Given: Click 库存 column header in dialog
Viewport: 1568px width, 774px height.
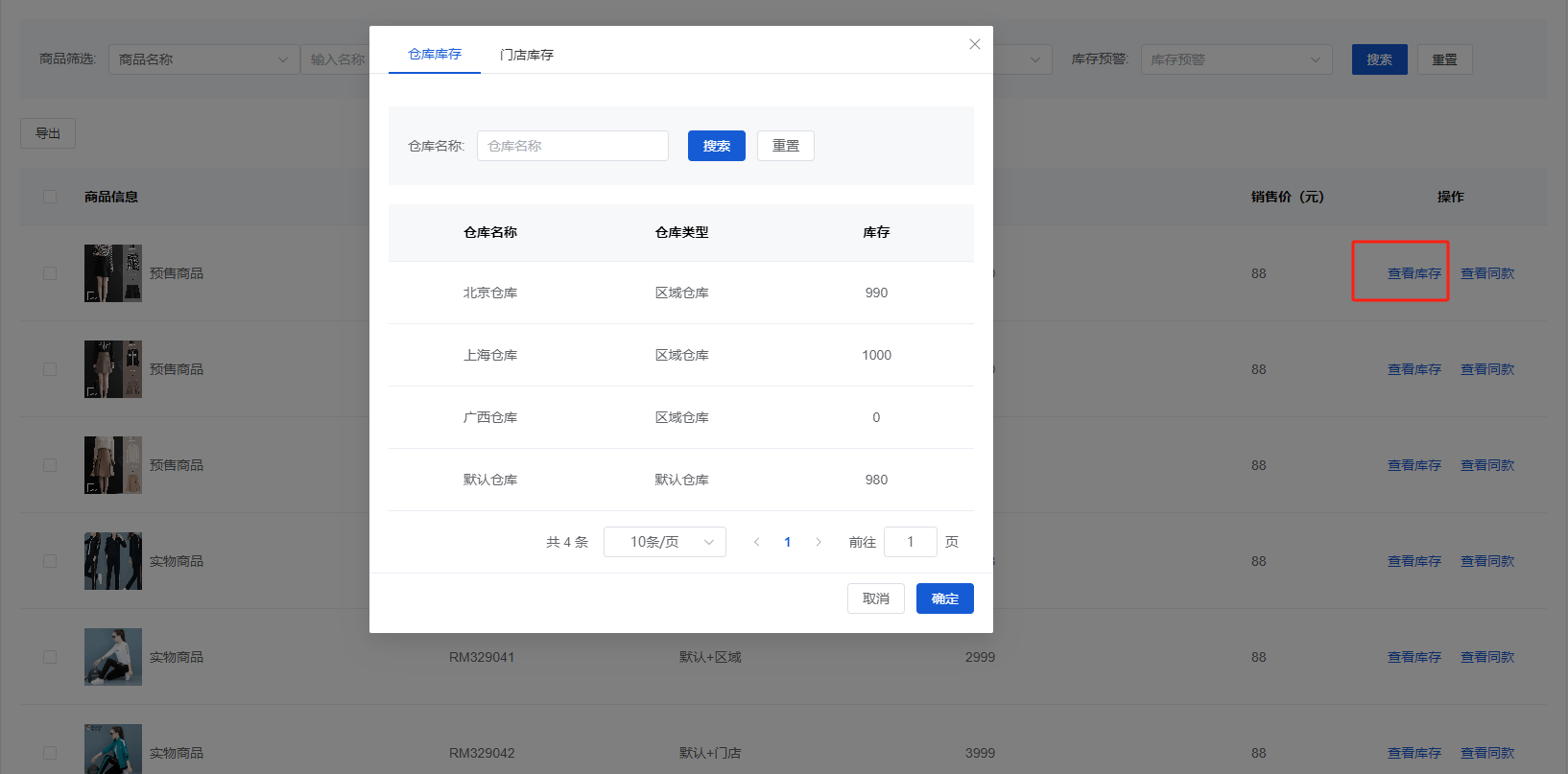Looking at the screenshot, I should (x=876, y=232).
